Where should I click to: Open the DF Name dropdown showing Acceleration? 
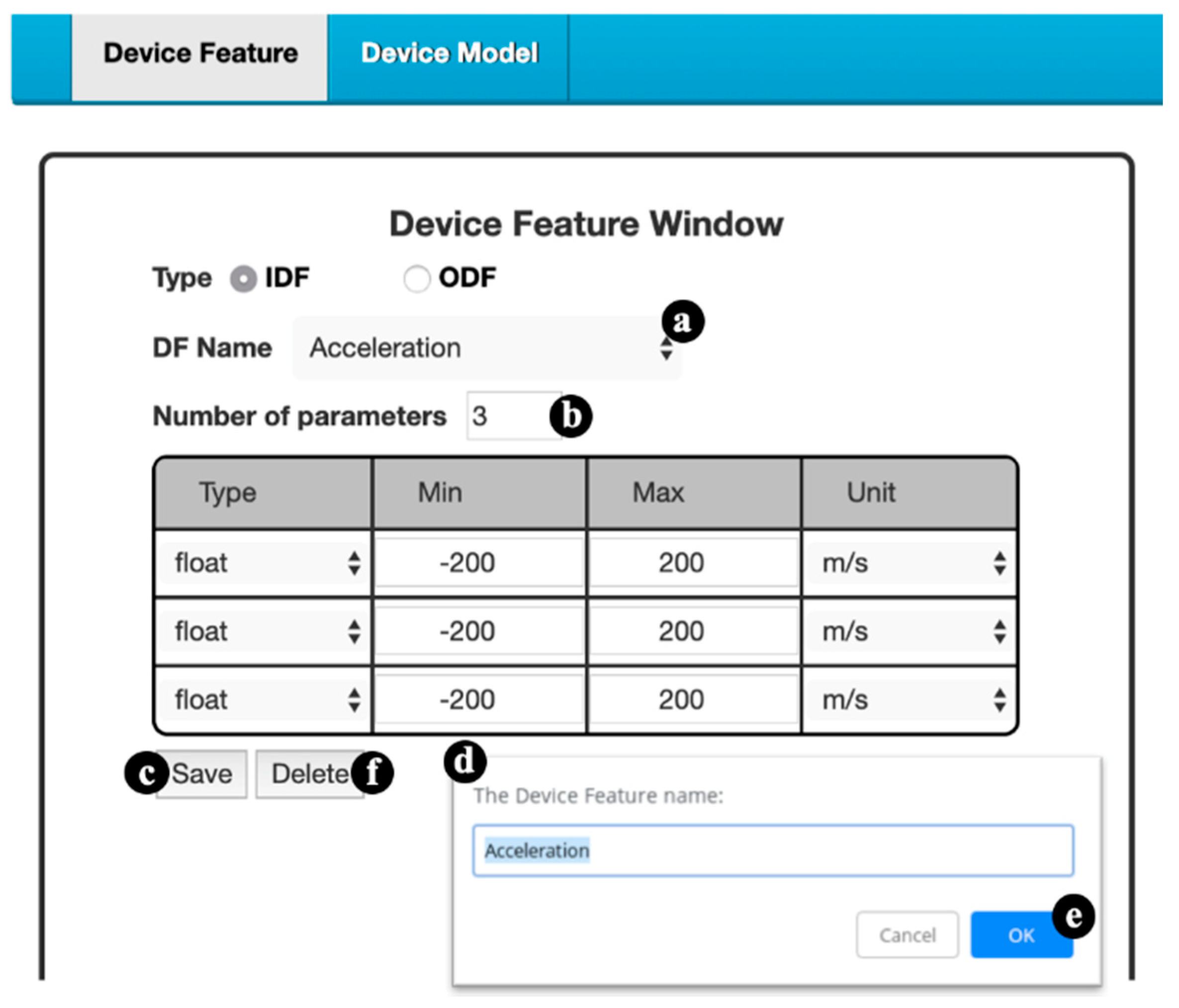486,347
